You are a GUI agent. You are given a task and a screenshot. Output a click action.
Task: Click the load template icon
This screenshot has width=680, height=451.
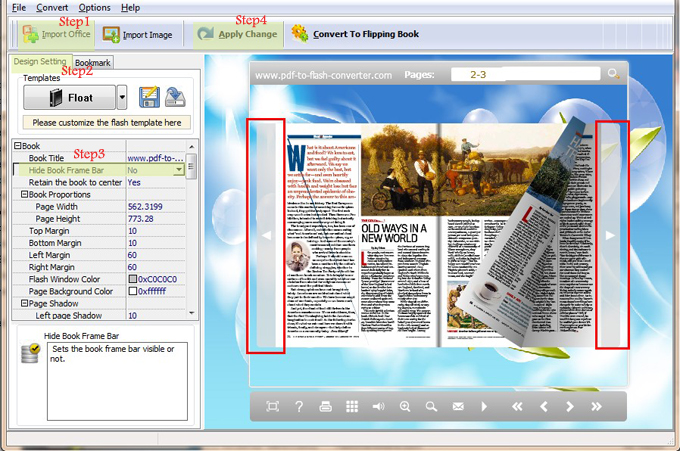[x=175, y=97]
